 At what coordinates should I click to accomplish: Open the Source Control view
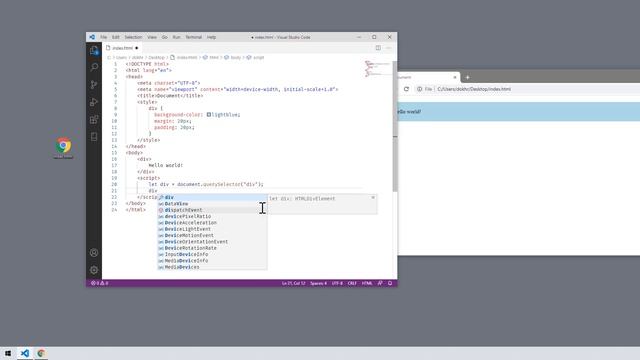pos(94,84)
